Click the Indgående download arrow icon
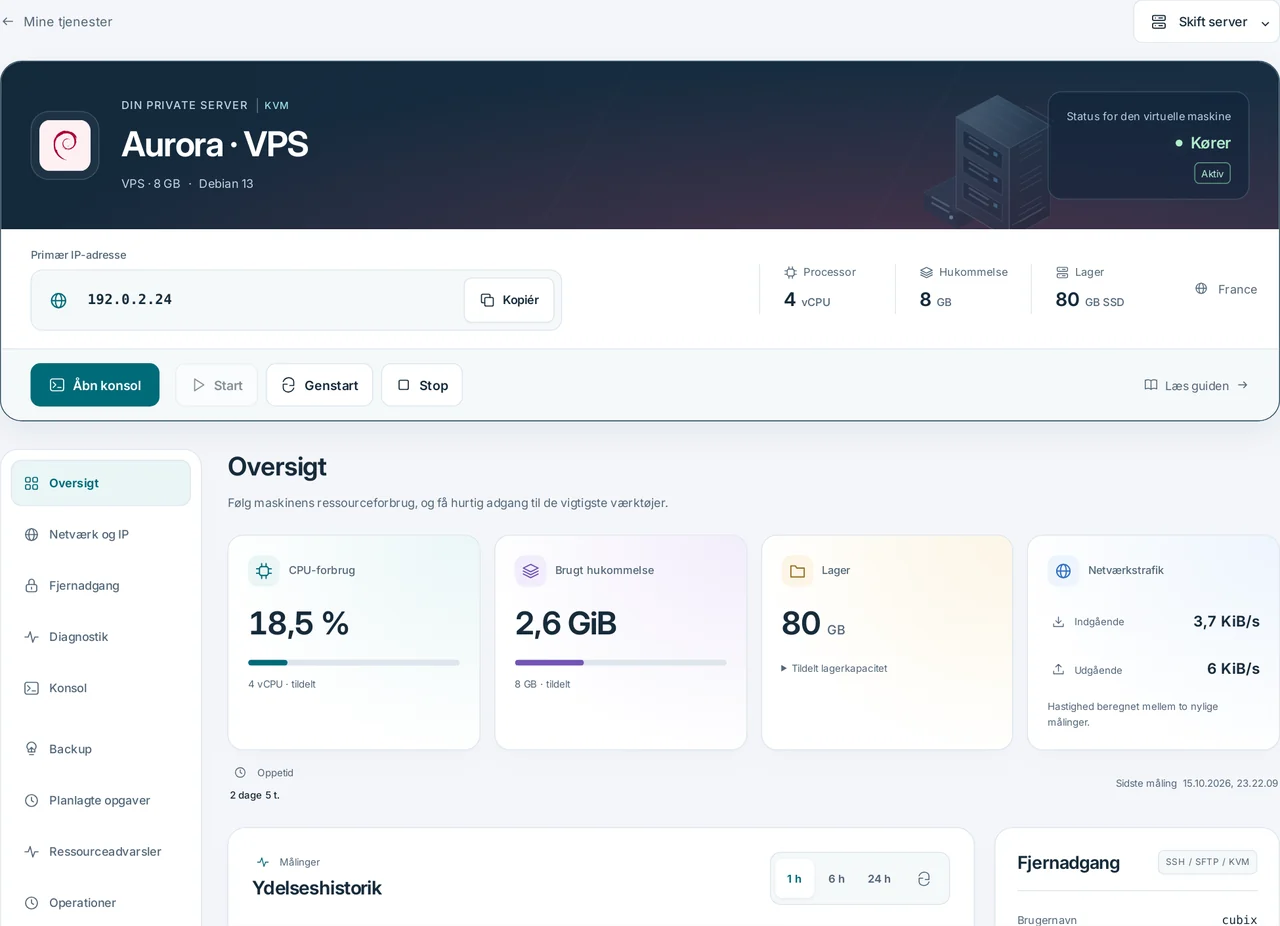 pyautogui.click(x=1058, y=622)
